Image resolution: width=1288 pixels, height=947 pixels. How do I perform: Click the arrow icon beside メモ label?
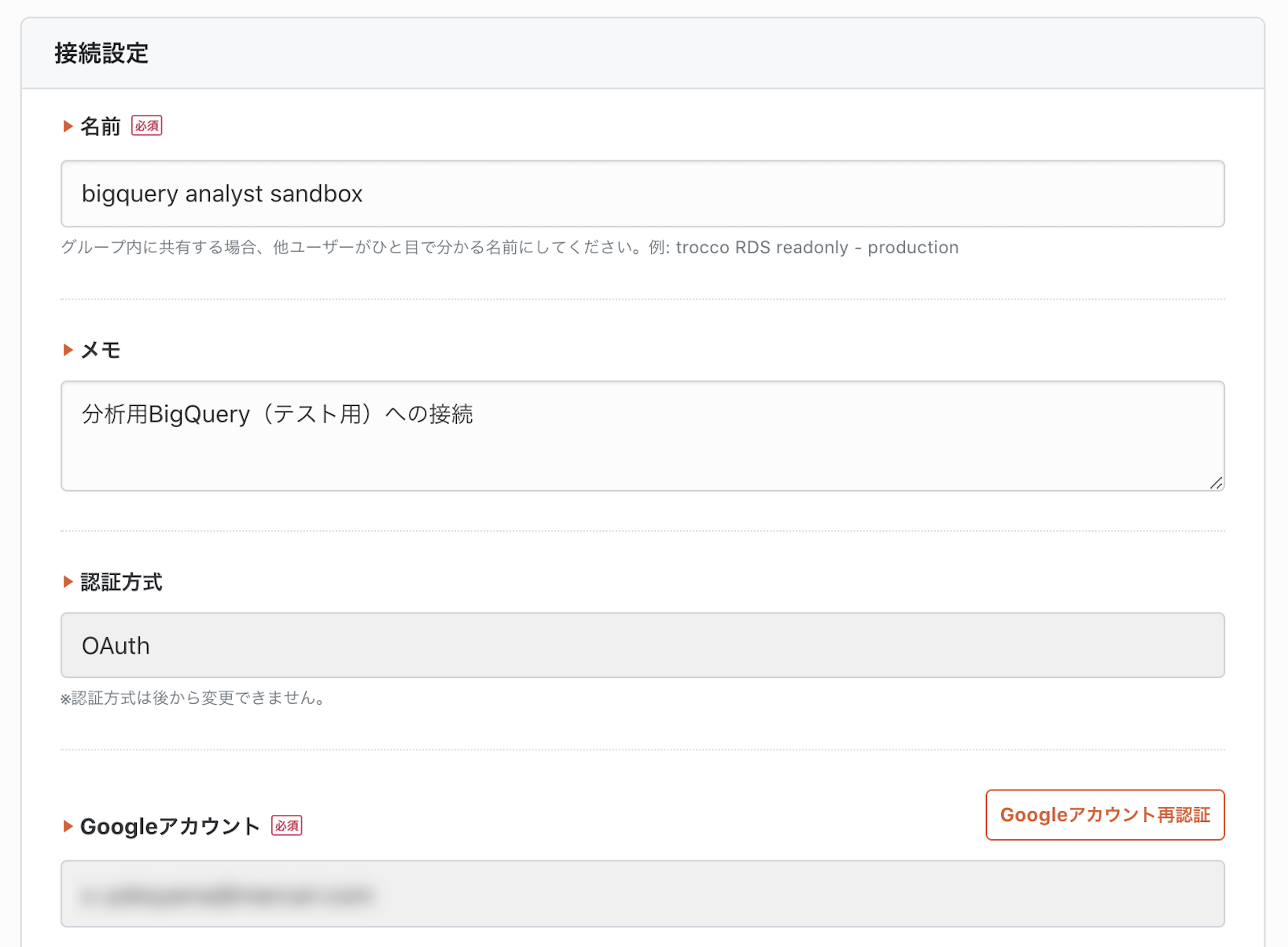68,350
